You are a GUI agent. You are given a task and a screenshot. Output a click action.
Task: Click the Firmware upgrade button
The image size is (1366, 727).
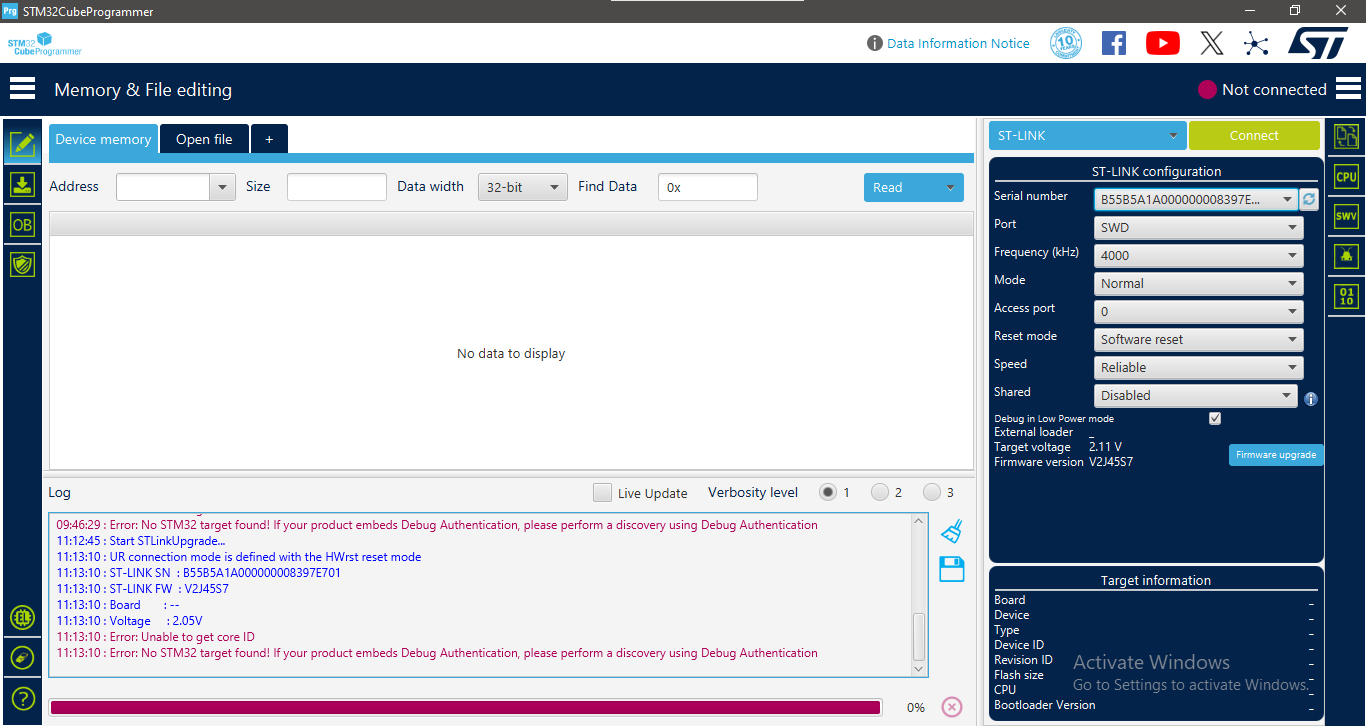click(x=1276, y=454)
